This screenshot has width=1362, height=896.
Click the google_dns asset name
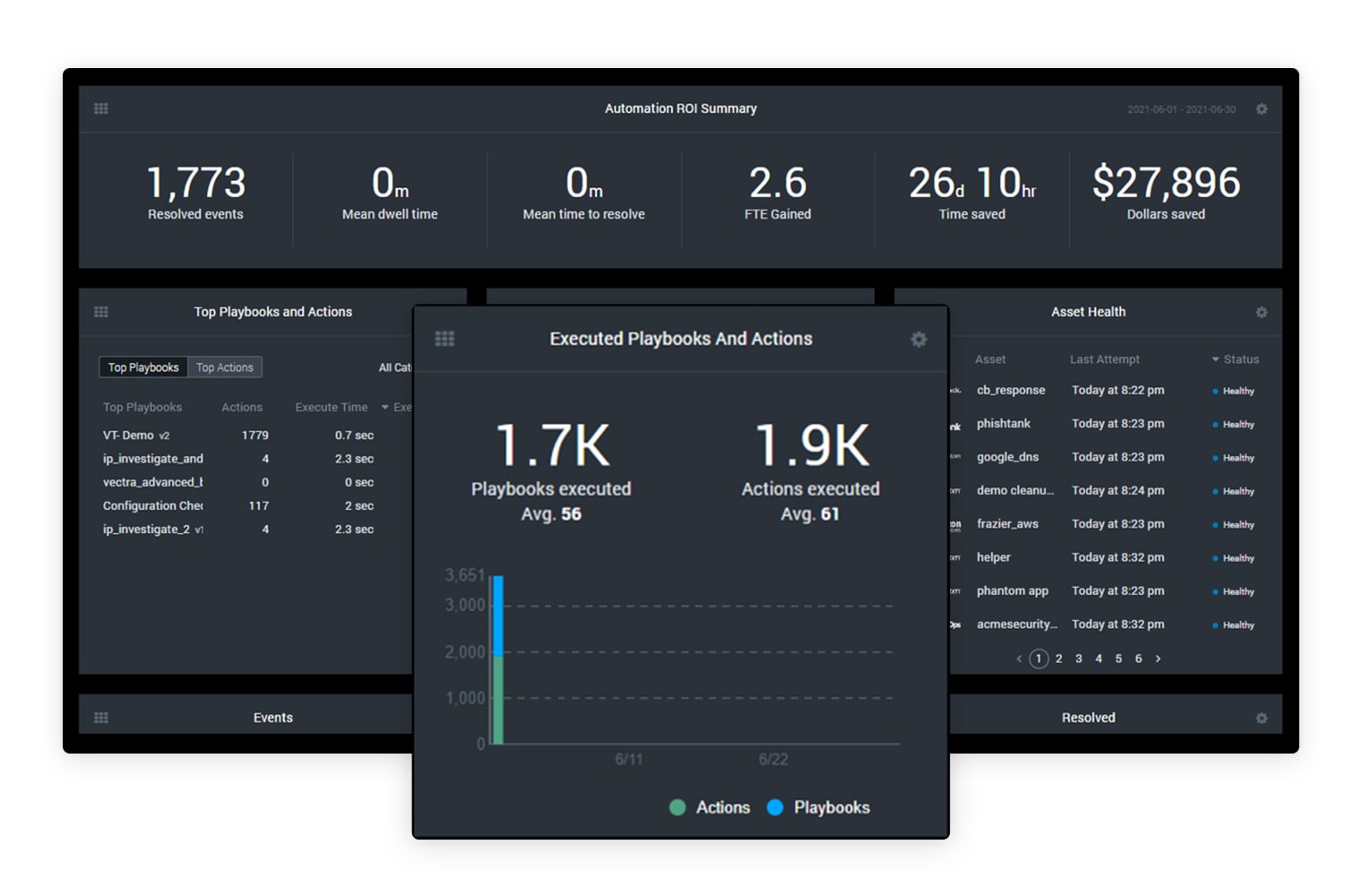click(x=1008, y=457)
